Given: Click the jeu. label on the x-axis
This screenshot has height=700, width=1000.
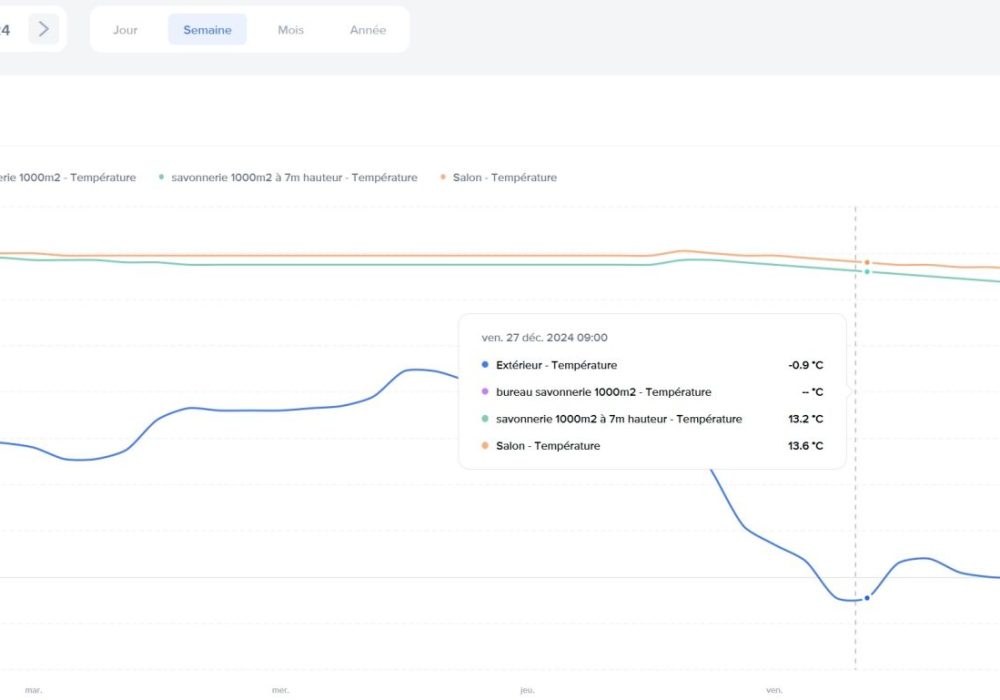Looking at the screenshot, I should pos(527,690).
